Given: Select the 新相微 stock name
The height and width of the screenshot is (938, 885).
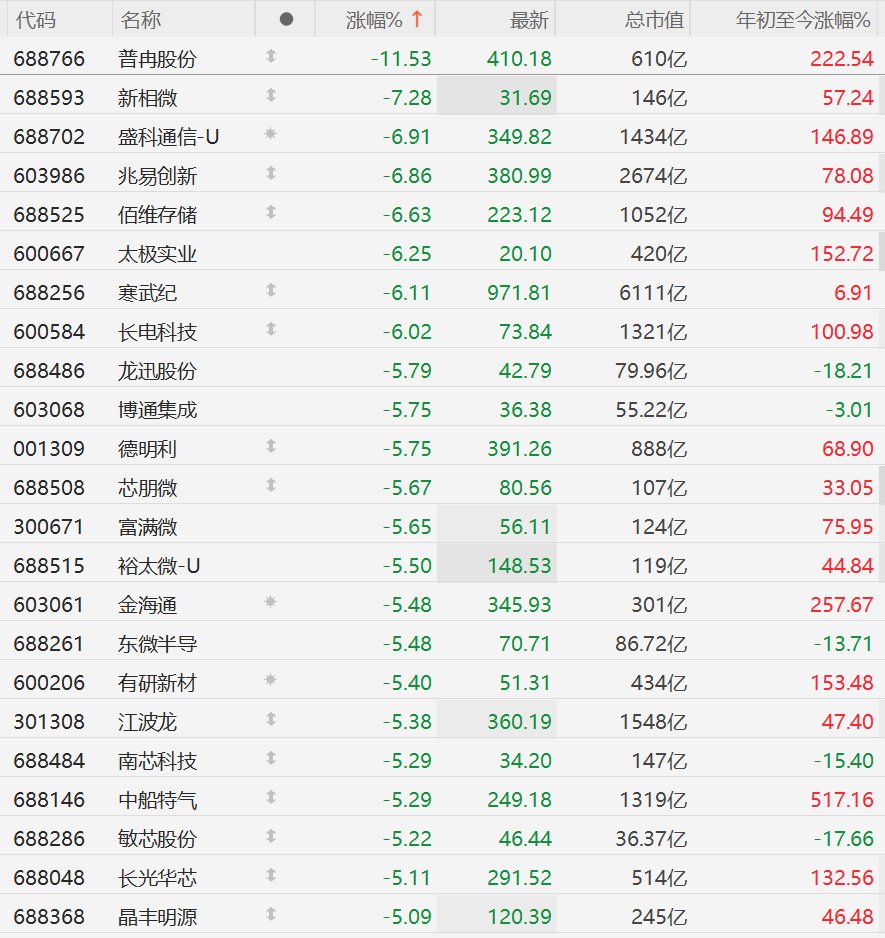Looking at the screenshot, I should pyautogui.click(x=148, y=98).
